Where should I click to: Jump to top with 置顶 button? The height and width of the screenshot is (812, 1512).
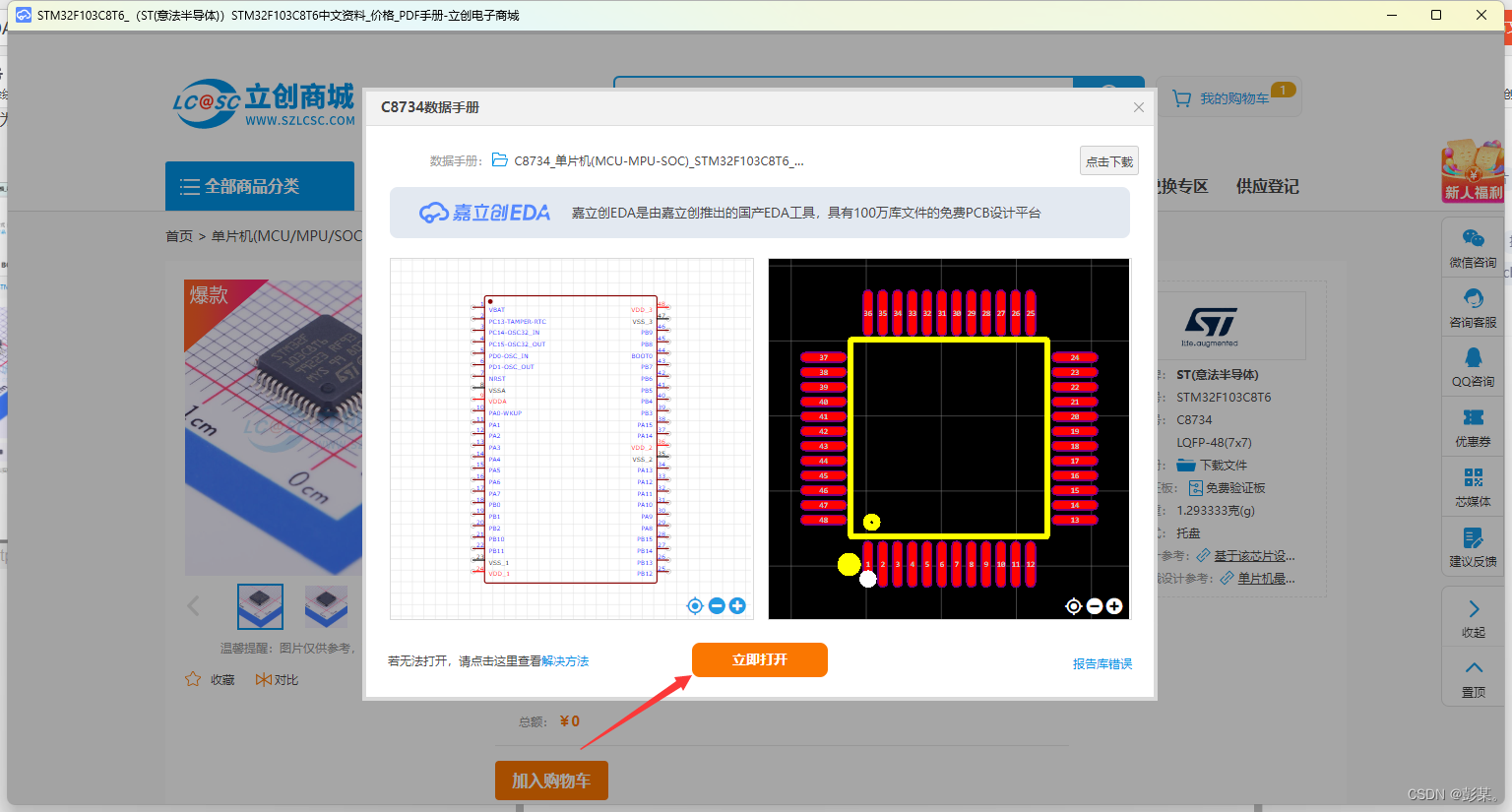pyautogui.click(x=1473, y=678)
